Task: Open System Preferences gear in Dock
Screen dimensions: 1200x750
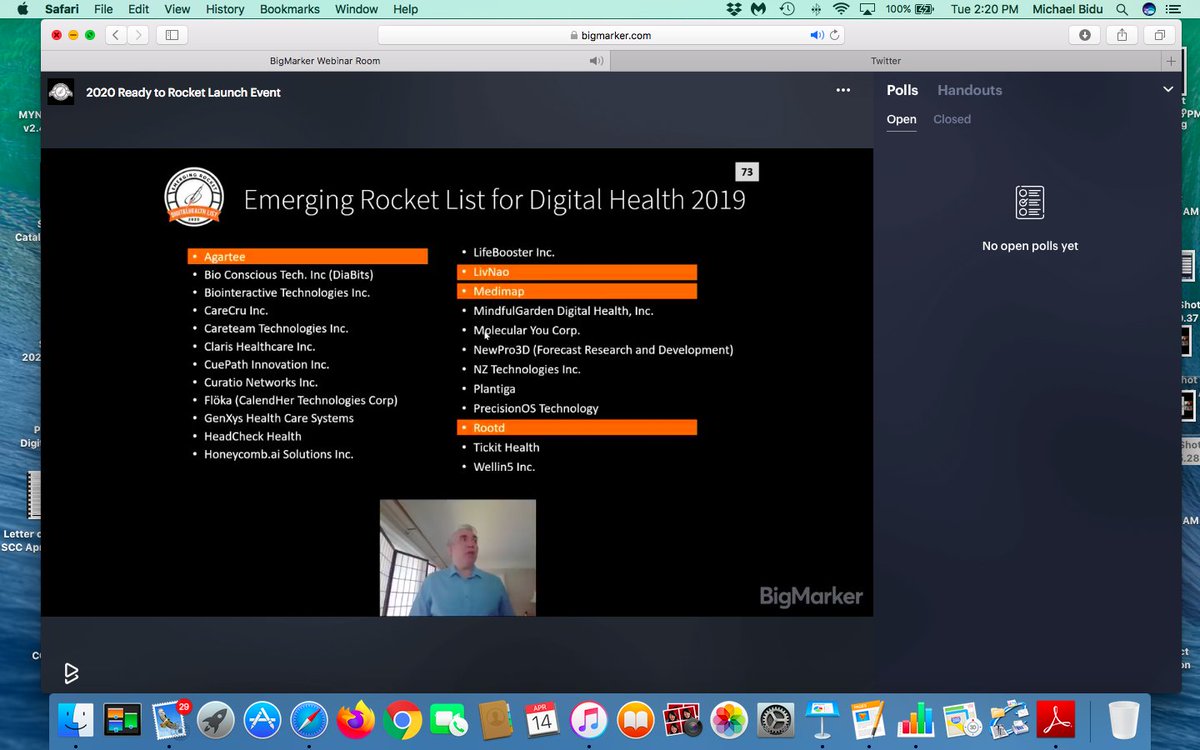Action: click(x=776, y=720)
